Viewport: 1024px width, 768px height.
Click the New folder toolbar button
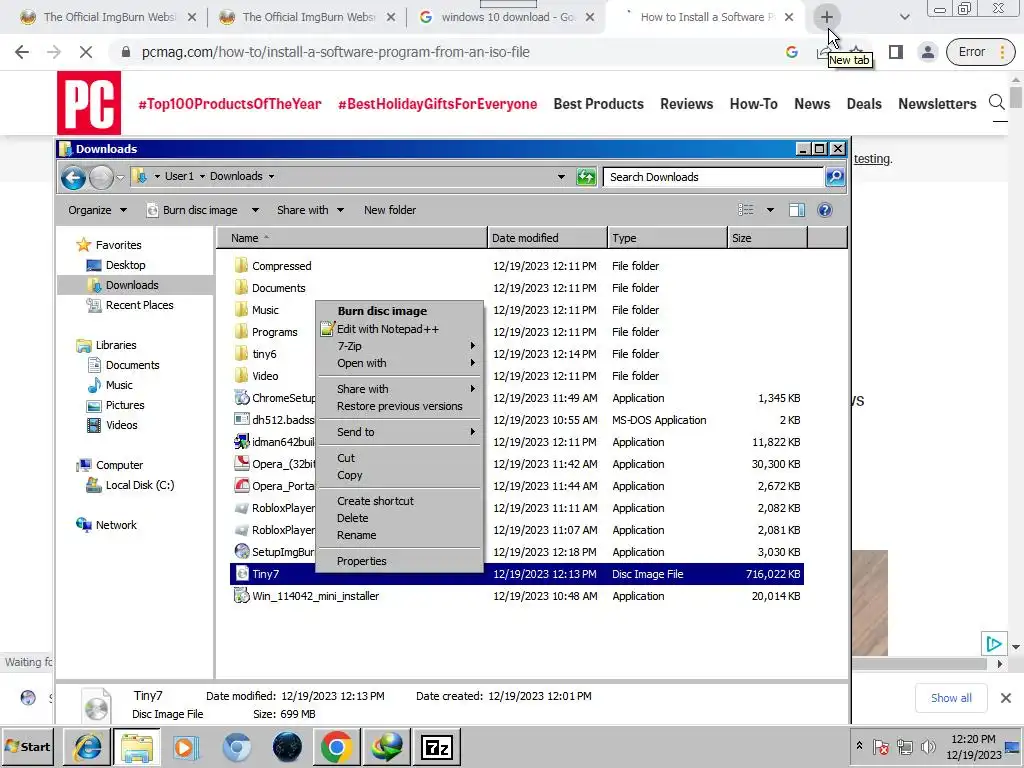tap(390, 210)
